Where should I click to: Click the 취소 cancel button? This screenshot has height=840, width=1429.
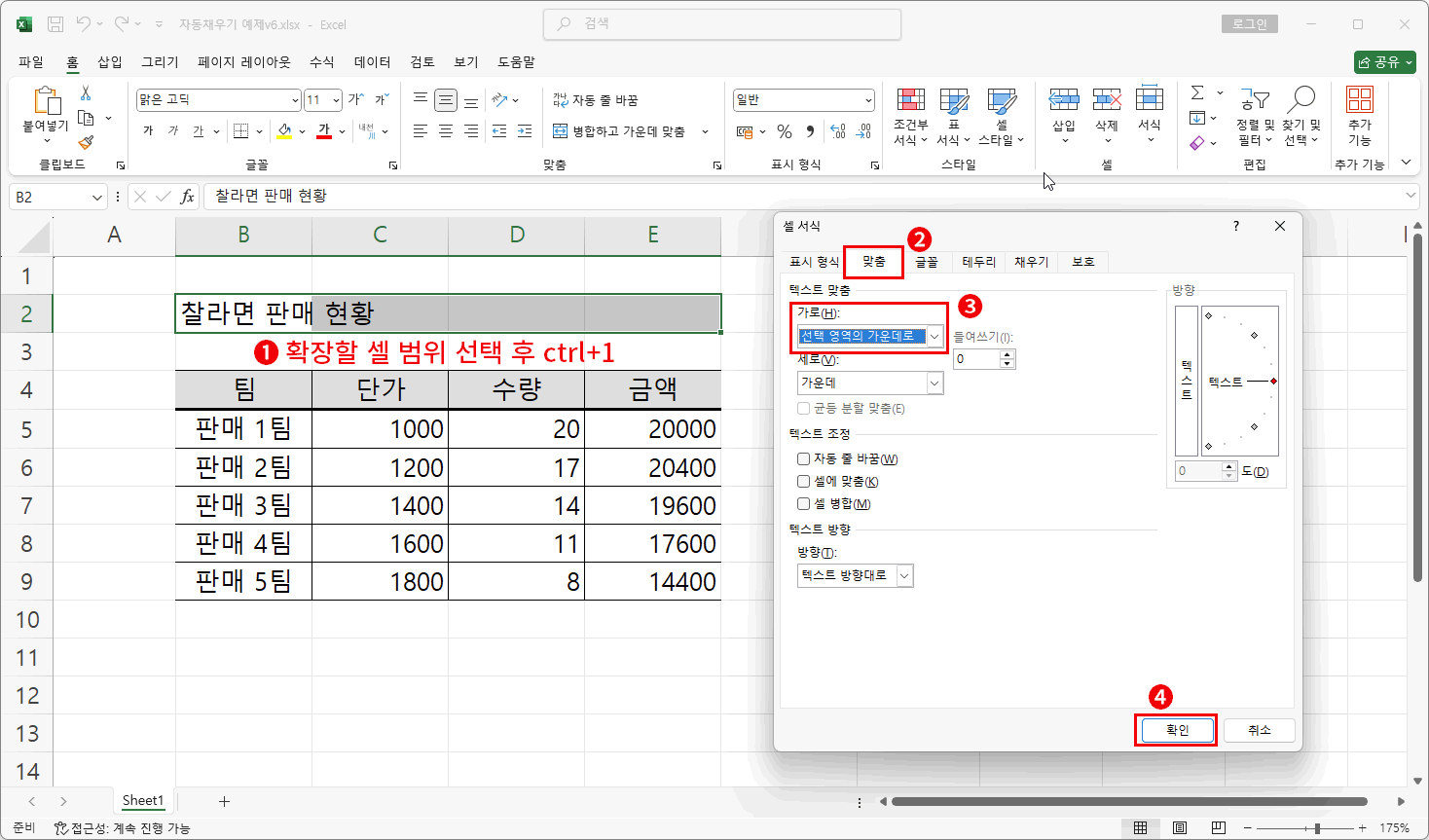(x=1260, y=730)
